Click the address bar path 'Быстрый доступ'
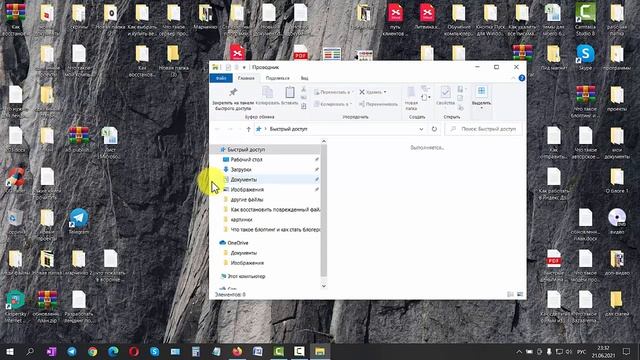 (x=288, y=129)
